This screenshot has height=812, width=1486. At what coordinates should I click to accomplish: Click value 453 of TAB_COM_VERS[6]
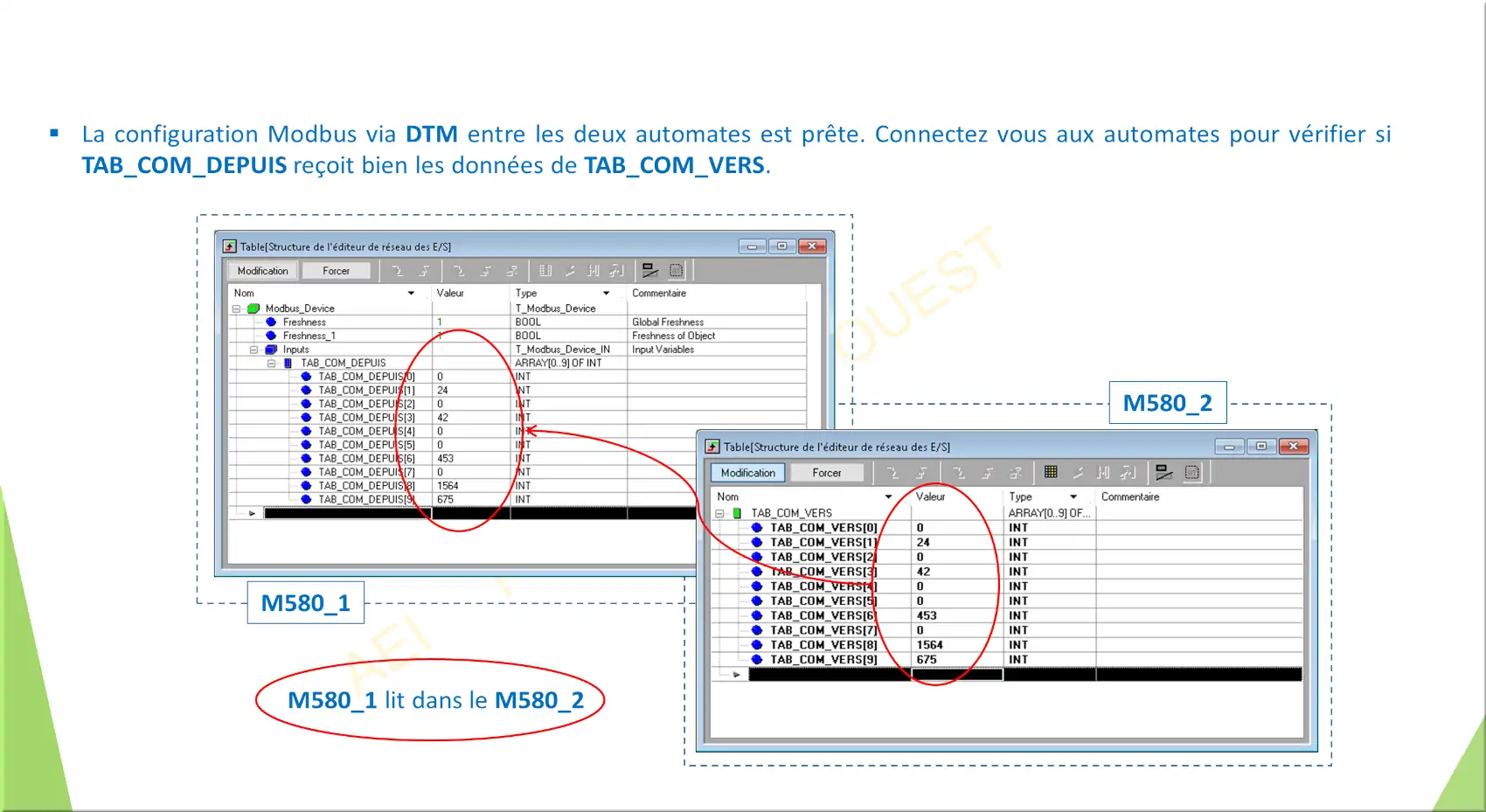927,616
